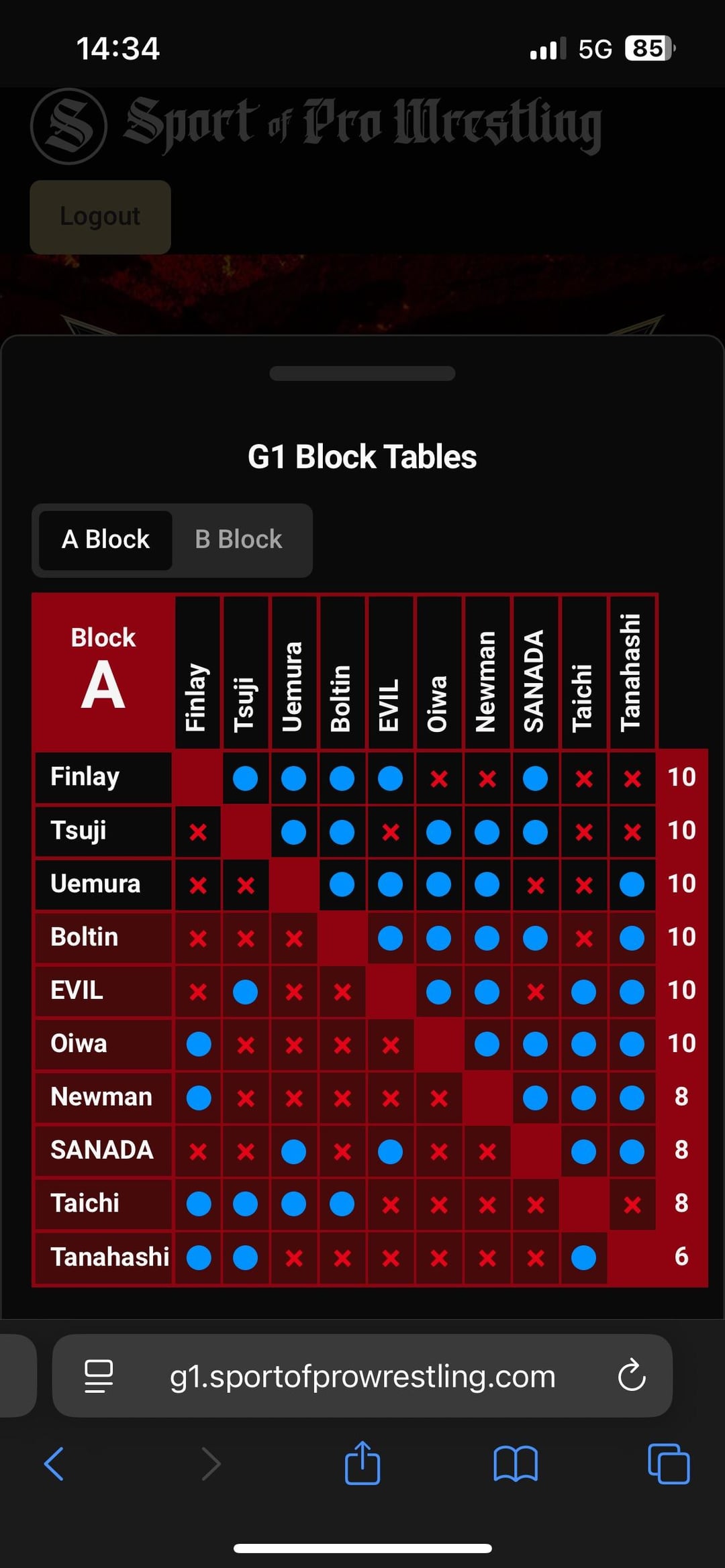725x1568 pixels.
Task: Click the blue circle for Finlay versus Tsuji
Action: tap(245, 778)
